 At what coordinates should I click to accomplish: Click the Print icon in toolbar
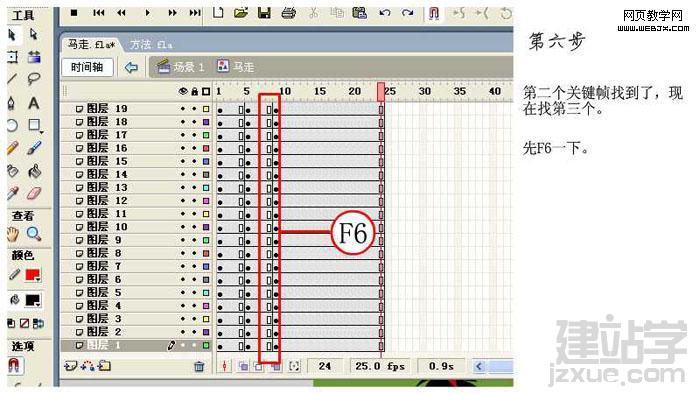(288, 13)
